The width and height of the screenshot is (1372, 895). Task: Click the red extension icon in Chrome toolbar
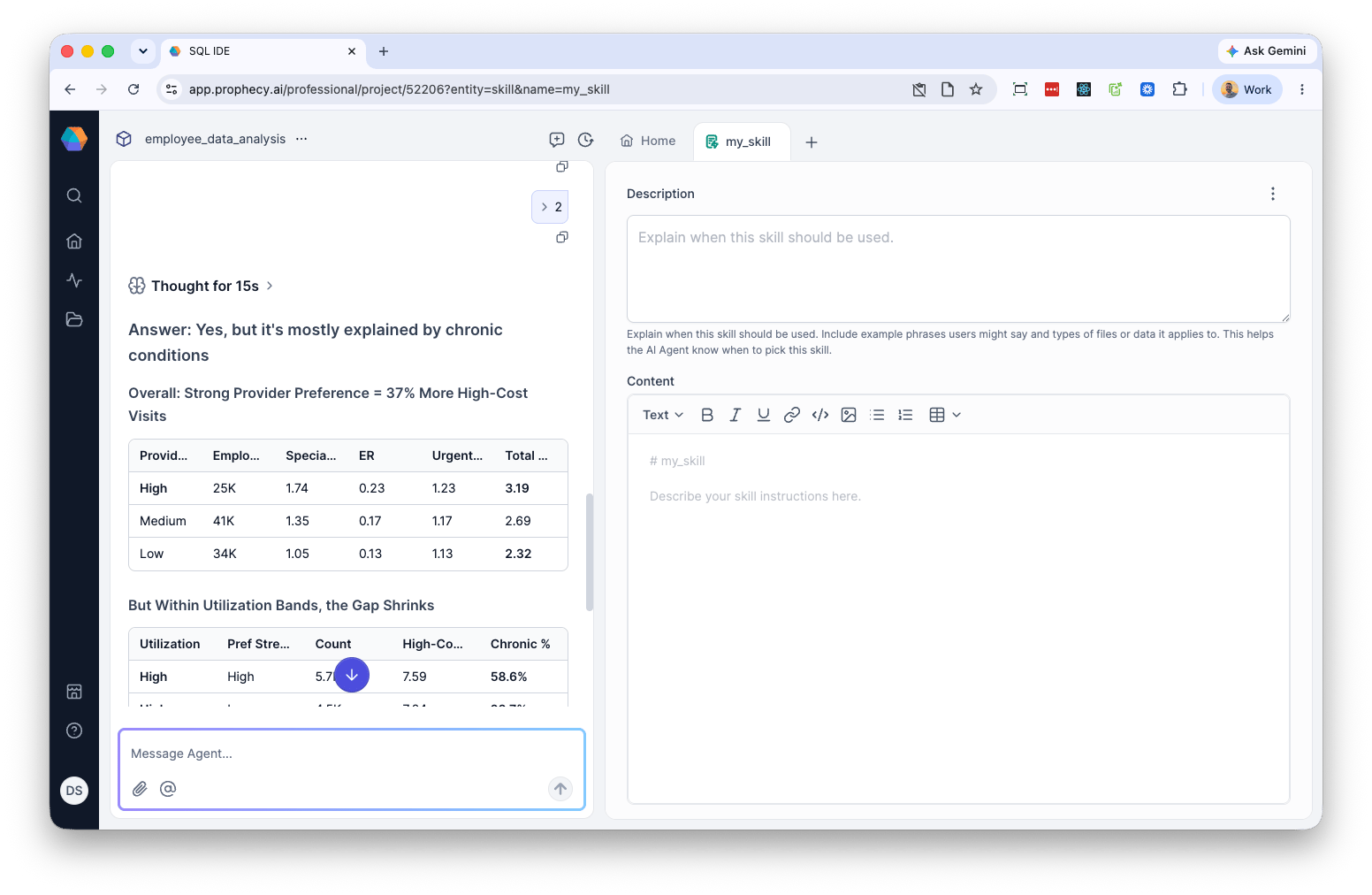click(1052, 89)
